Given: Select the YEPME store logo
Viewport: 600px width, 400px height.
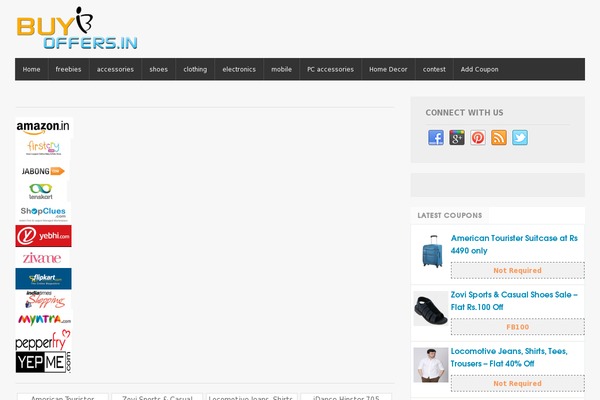Looking at the screenshot, I should tap(43, 362).
